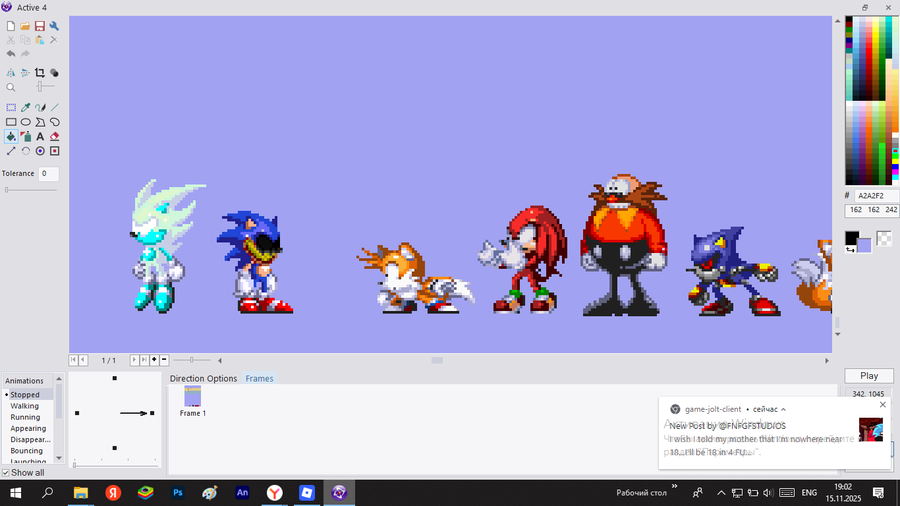Viewport: 900px width, 506px height.
Task: Select the Bouncing animation
Action: (26, 451)
